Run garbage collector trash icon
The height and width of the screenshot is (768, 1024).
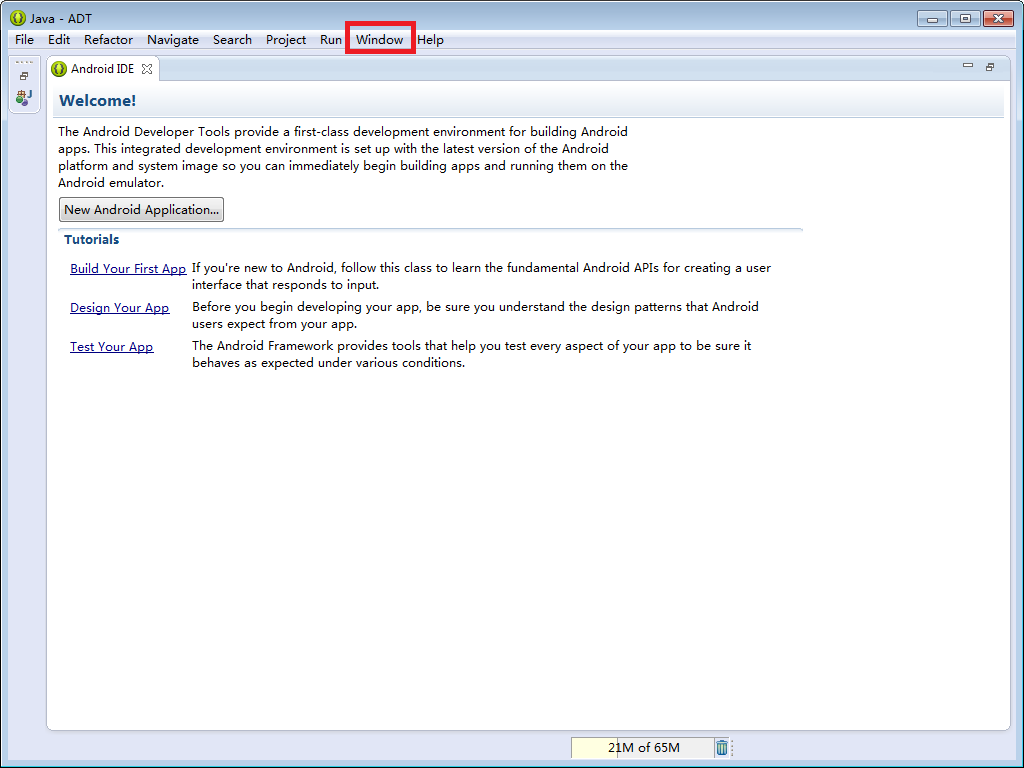coord(722,748)
